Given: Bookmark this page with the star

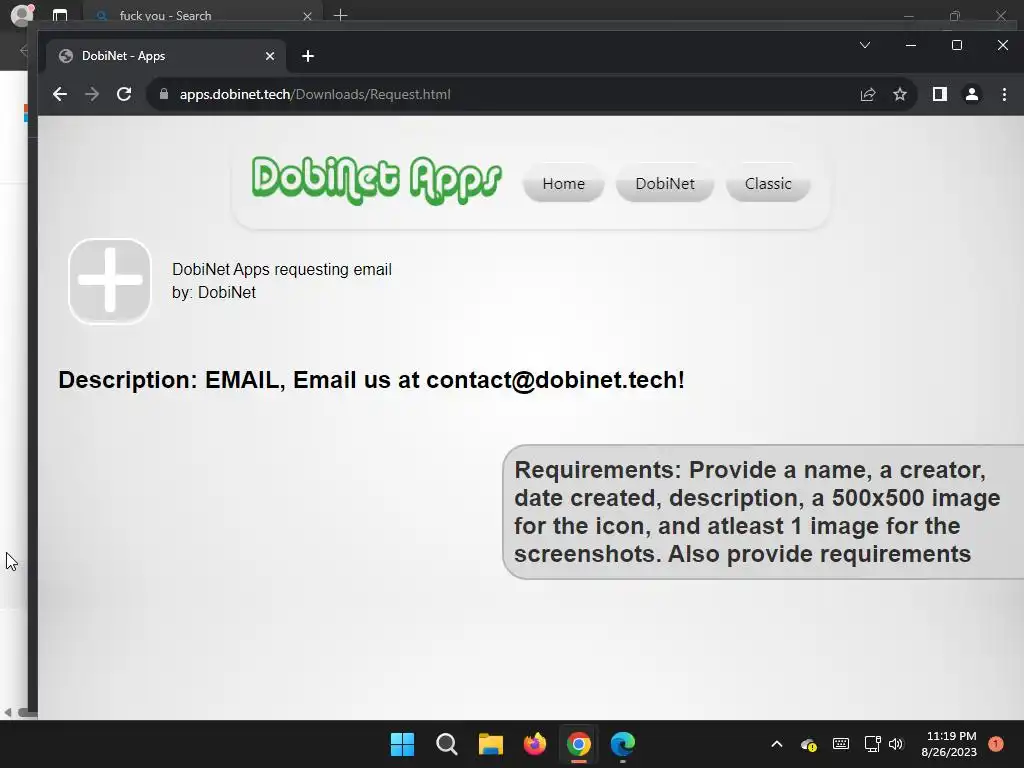Looking at the screenshot, I should coord(900,95).
